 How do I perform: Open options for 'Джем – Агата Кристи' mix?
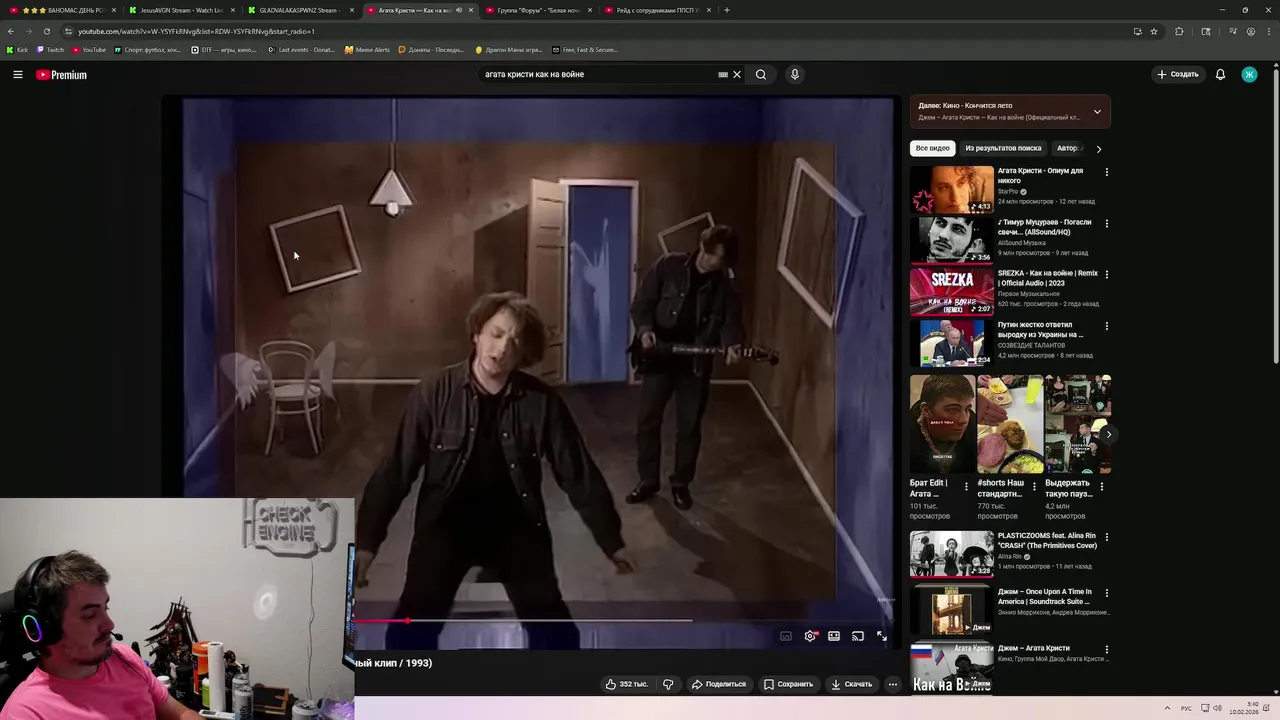coord(1106,649)
